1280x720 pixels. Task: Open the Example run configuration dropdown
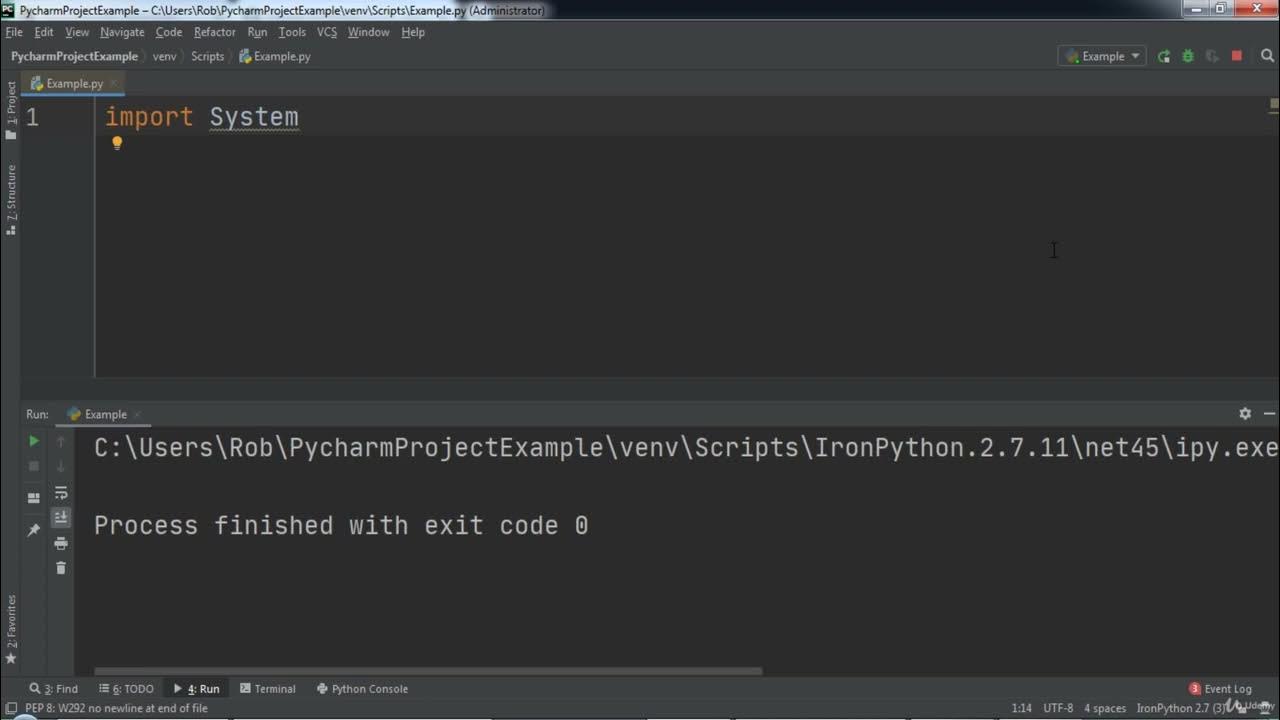pyautogui.click(x=1103, y=57)
